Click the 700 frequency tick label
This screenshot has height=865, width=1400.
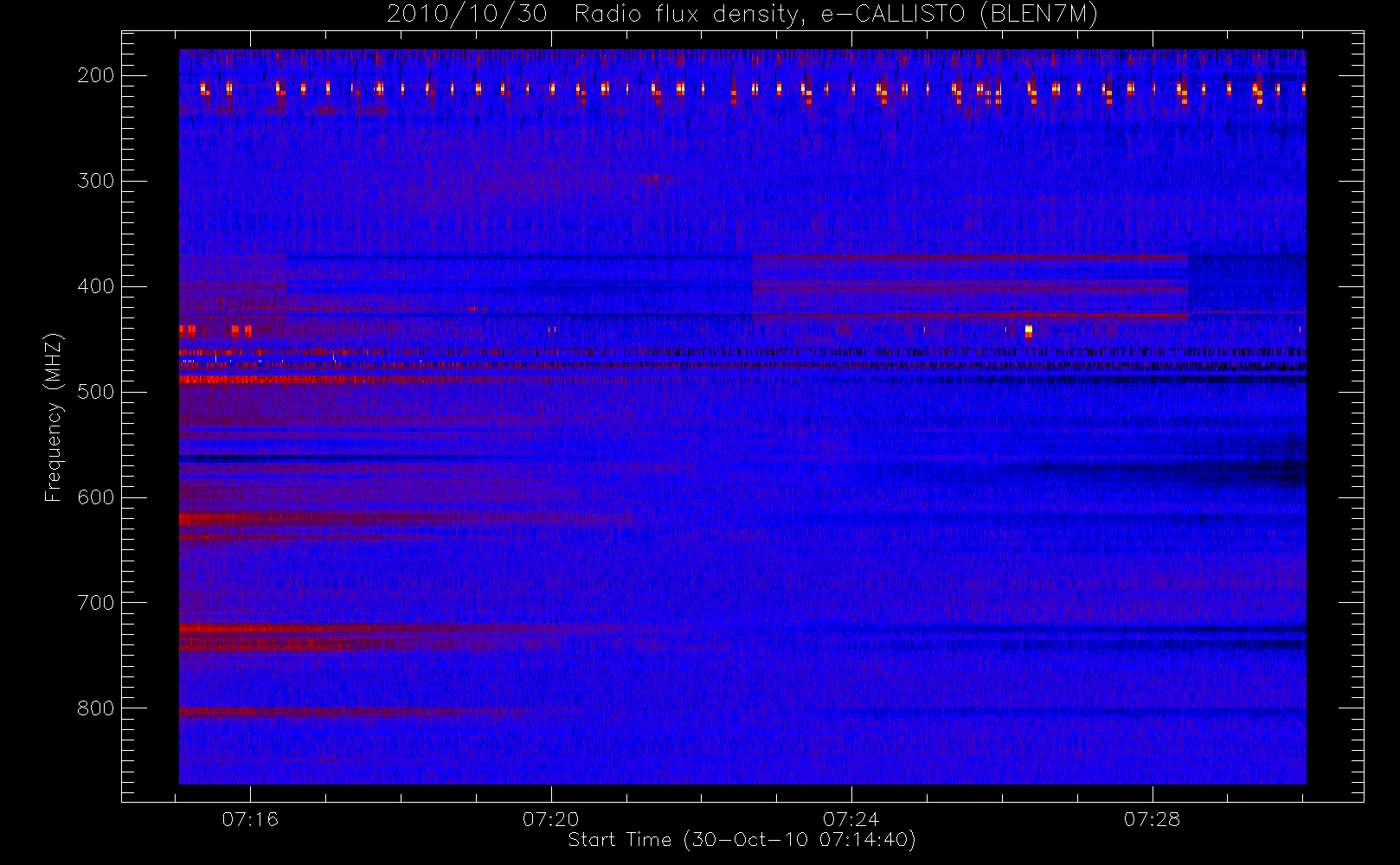pos(95,603)
